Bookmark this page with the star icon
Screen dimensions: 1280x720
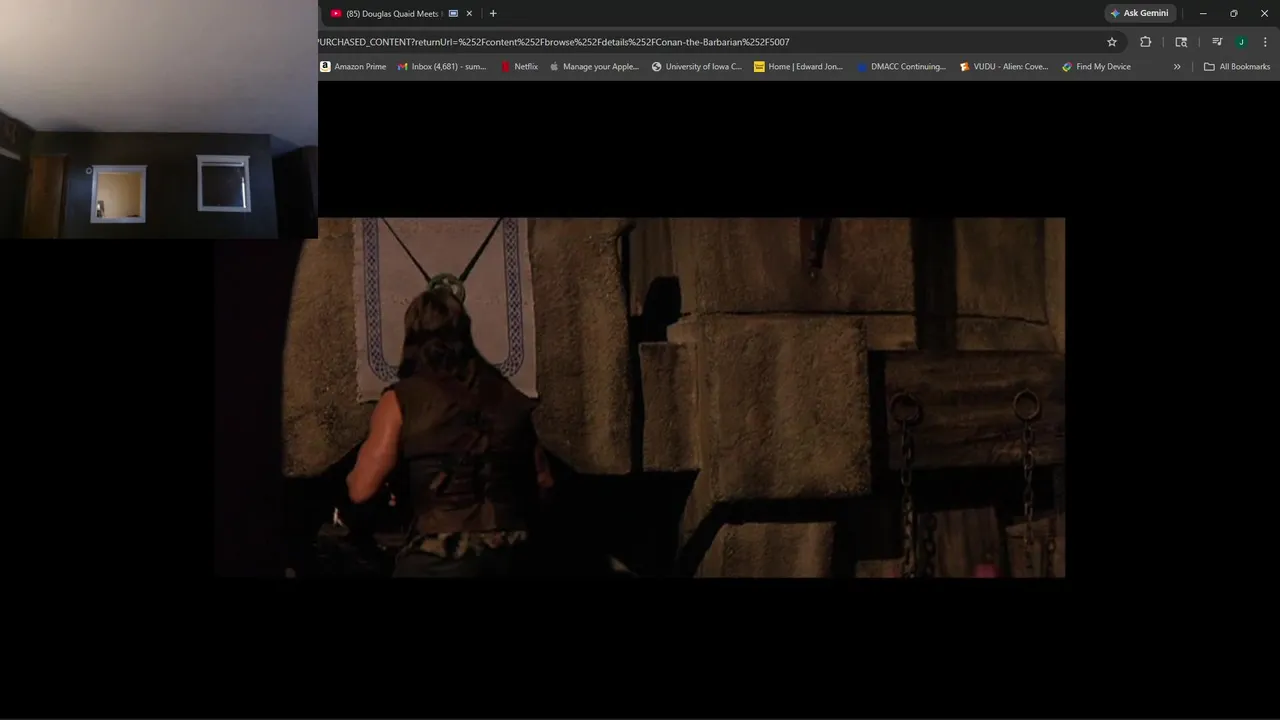[x=1112, y=42]
